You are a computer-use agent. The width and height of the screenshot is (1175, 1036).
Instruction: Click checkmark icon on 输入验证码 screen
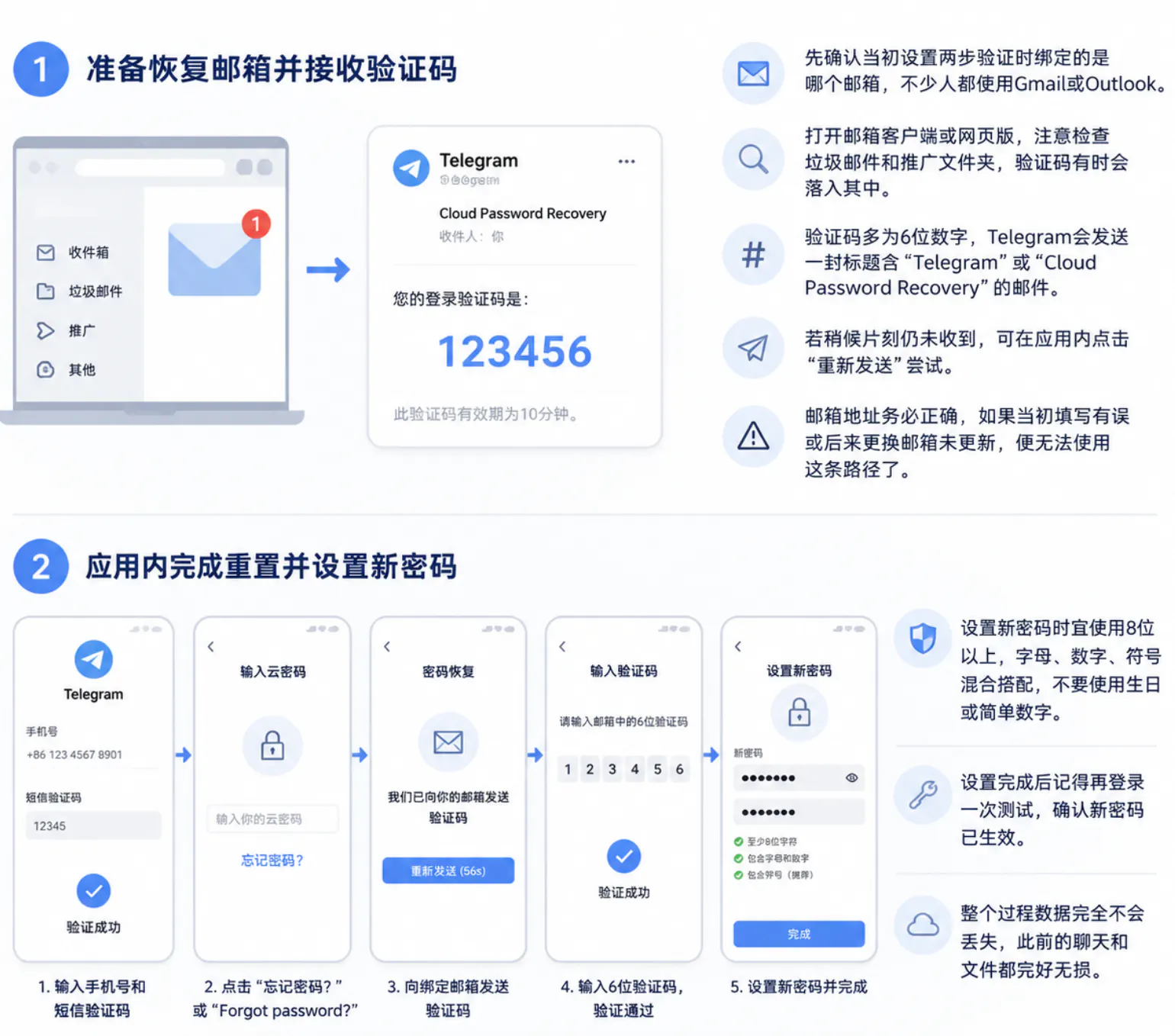click(624, 856)
